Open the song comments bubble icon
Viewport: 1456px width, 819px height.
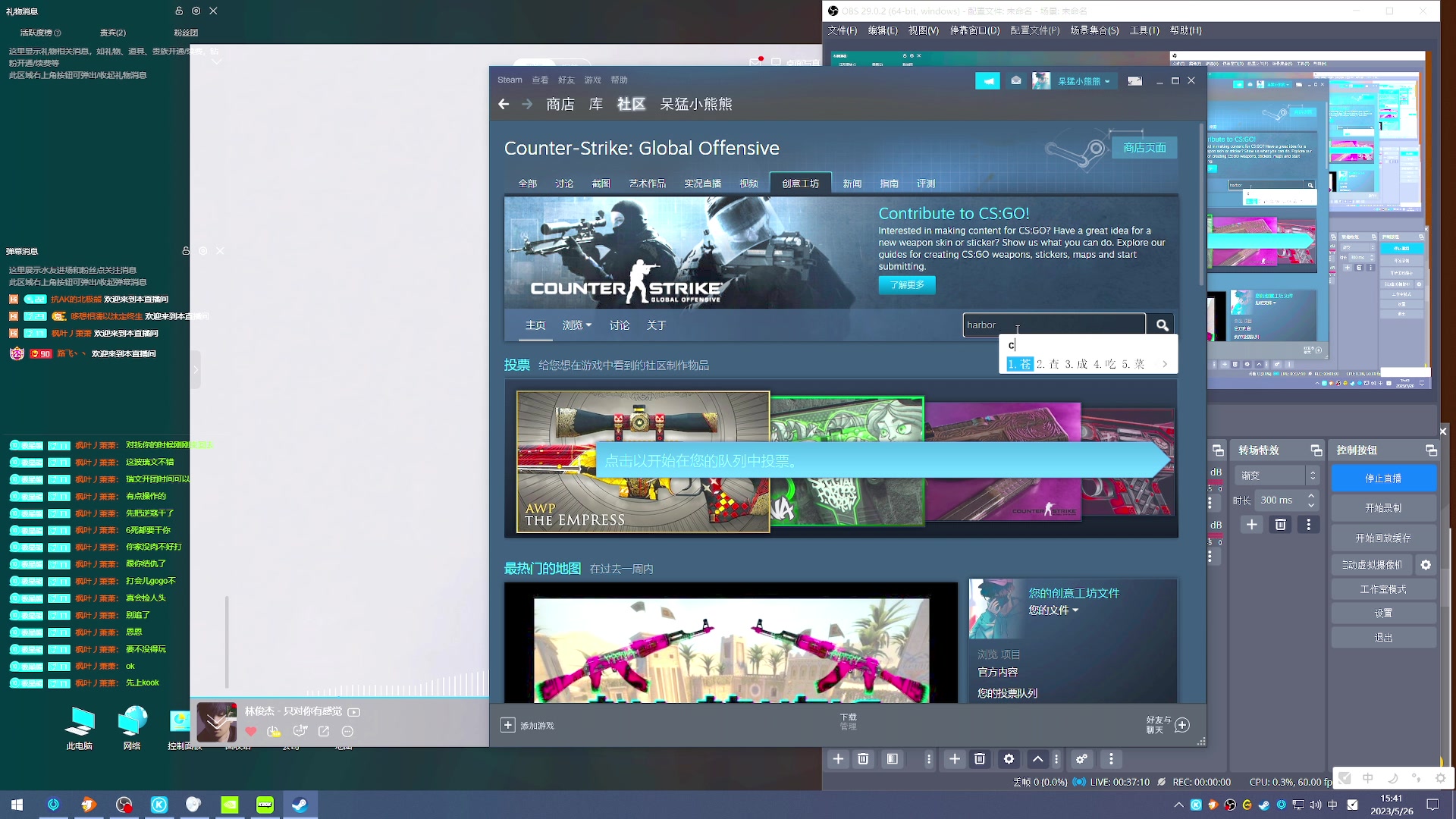(x=300, y=731)
